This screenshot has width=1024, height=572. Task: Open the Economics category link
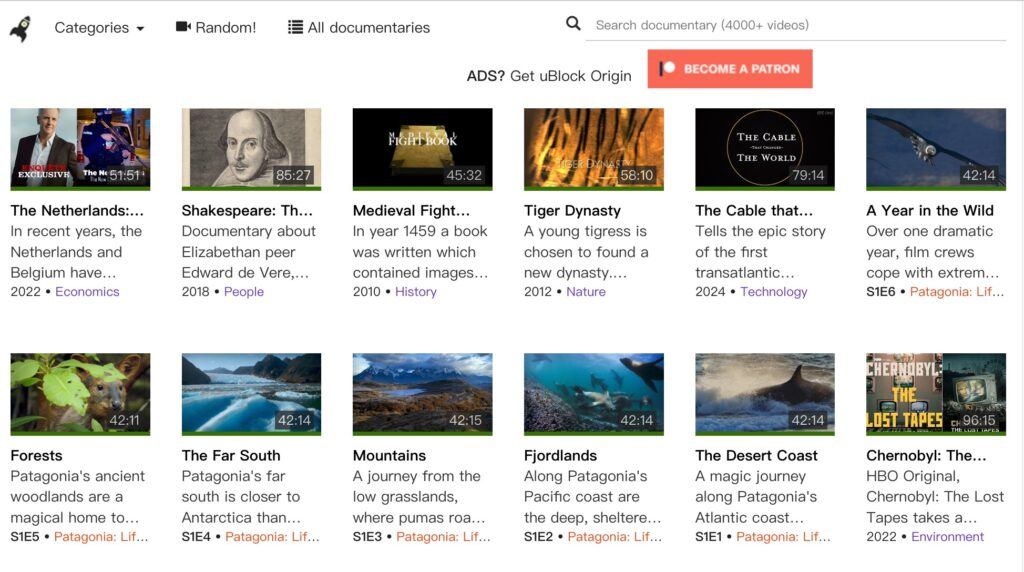pyautogui.click(x=87, y=292)
